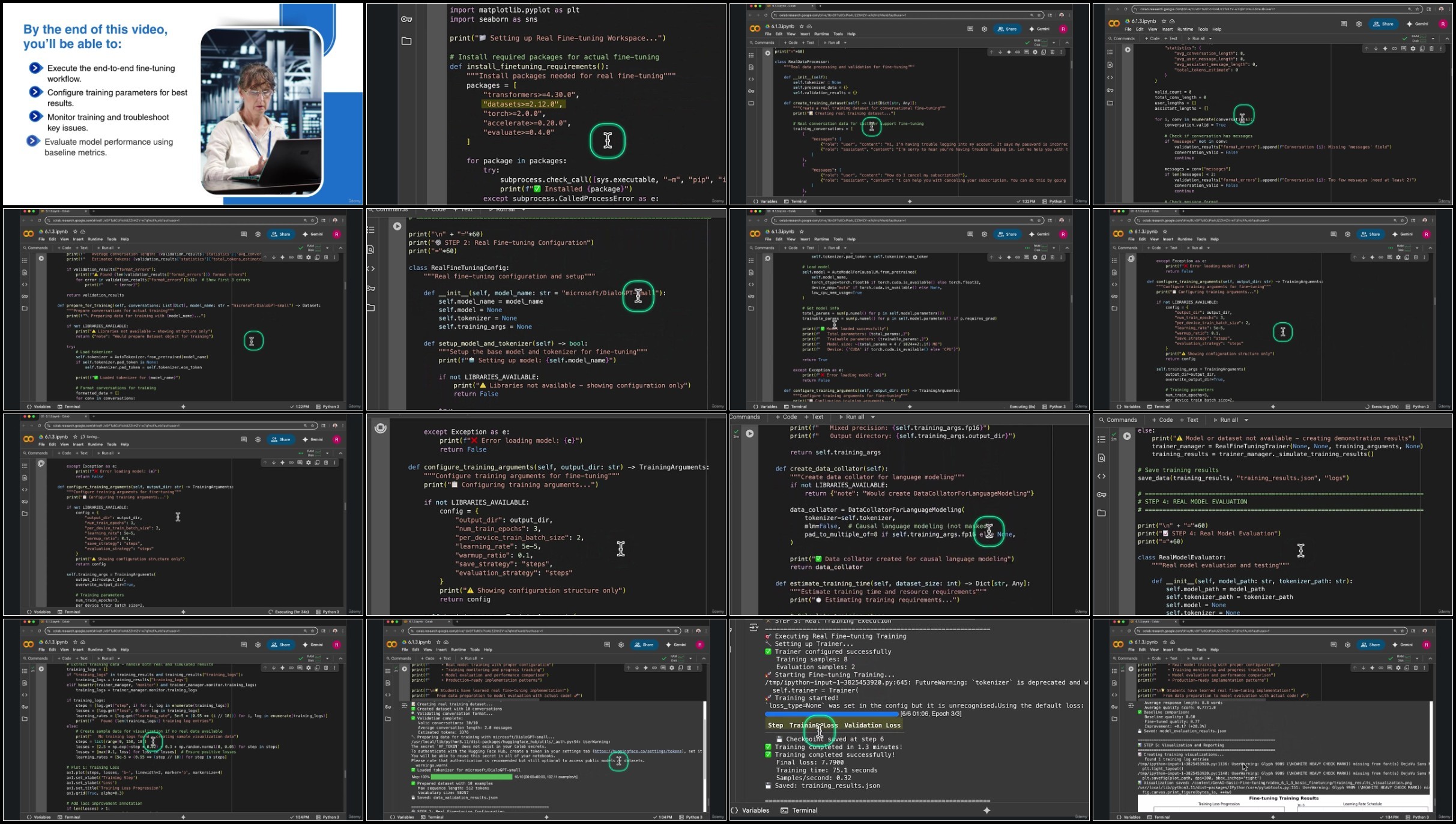The width and height of the screenshot is (1456, 824).
Task: Open Secrets key icon beside the seaborn import
Action: 406,19
